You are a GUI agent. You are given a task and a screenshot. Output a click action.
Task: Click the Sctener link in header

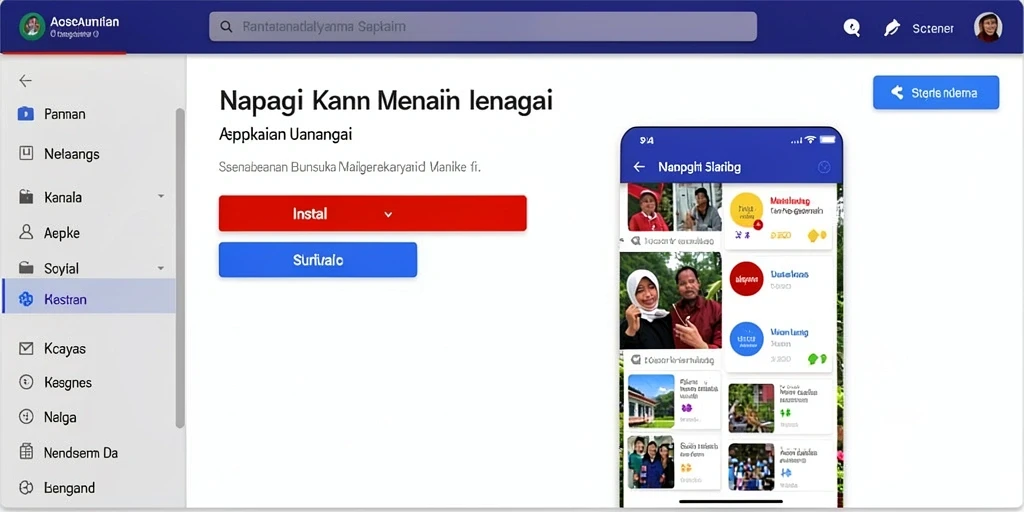(x=933, y=29)
